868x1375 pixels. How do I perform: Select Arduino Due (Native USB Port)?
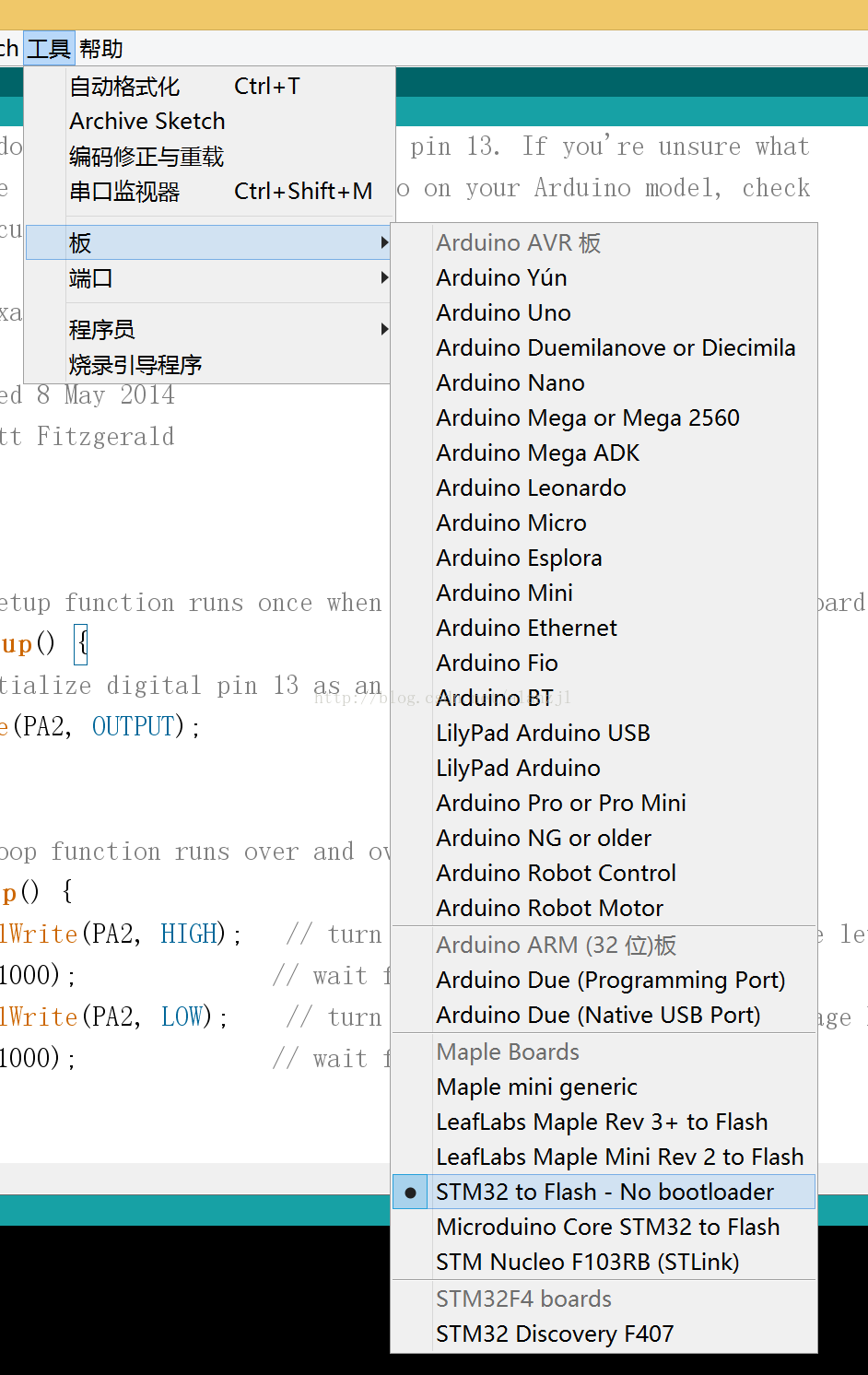(x=604, y=1016)
